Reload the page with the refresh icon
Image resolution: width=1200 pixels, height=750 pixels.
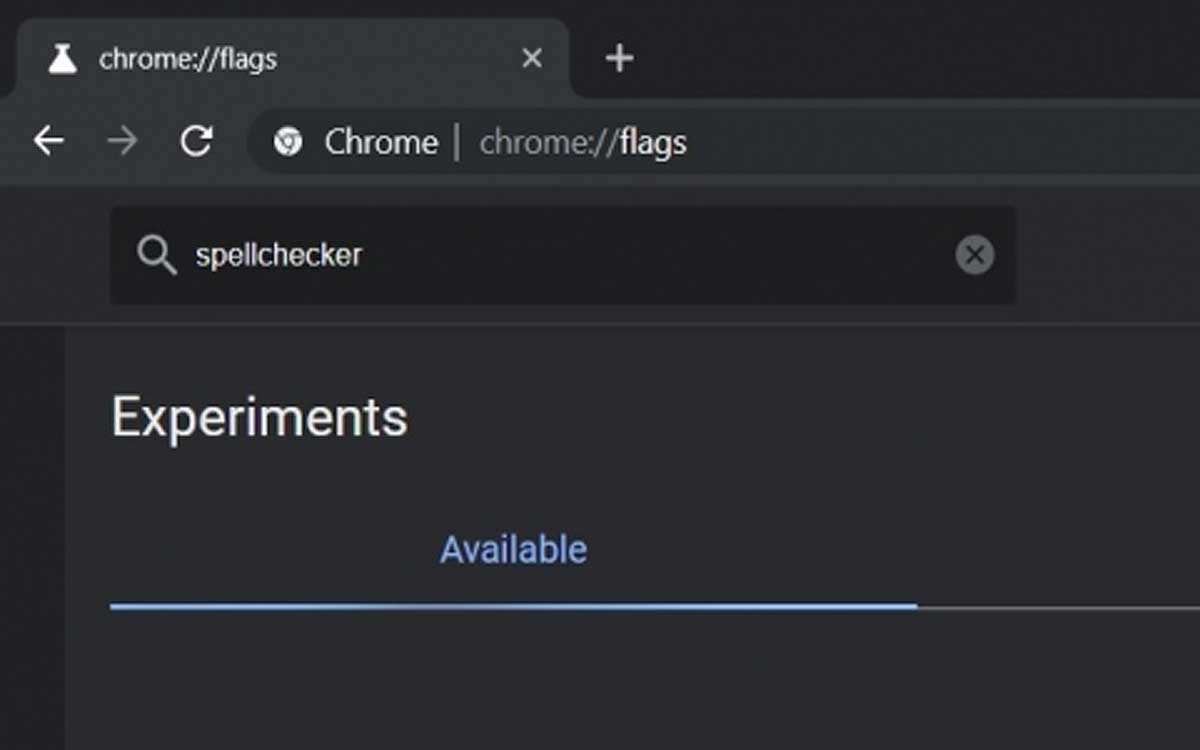click(196, 142)
